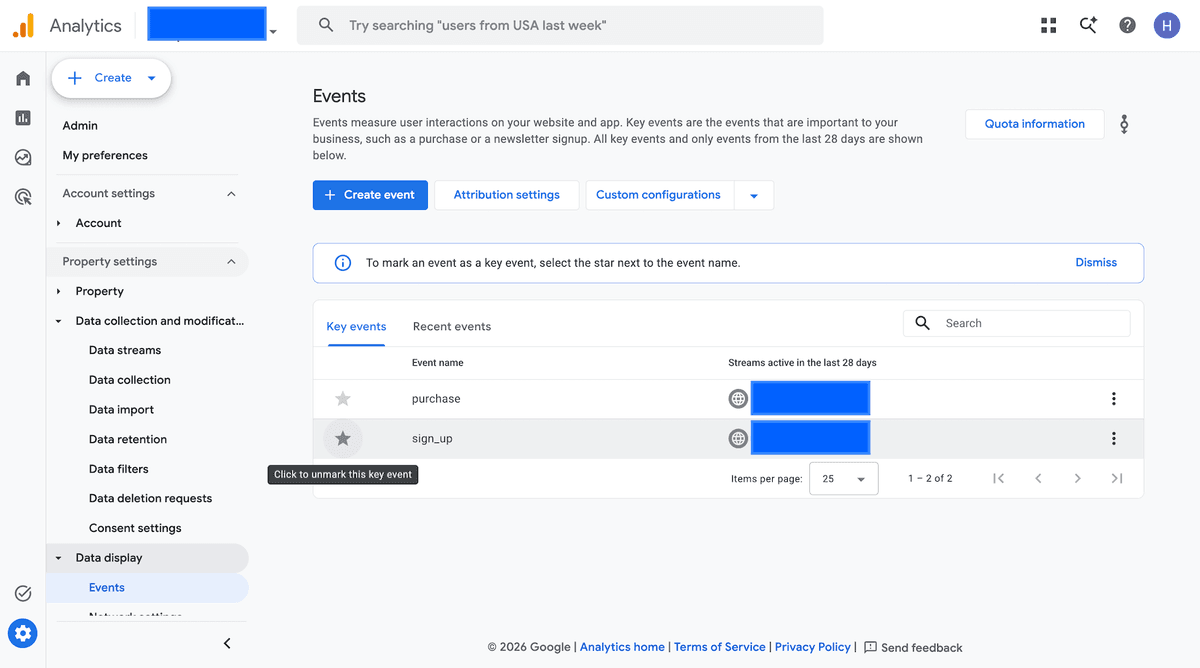Image resolution: width=1200 pixels, height=668 pixels.
Task: Unmark purchase as a key event star
Action: pyautogui.click(x=343, y=399)
